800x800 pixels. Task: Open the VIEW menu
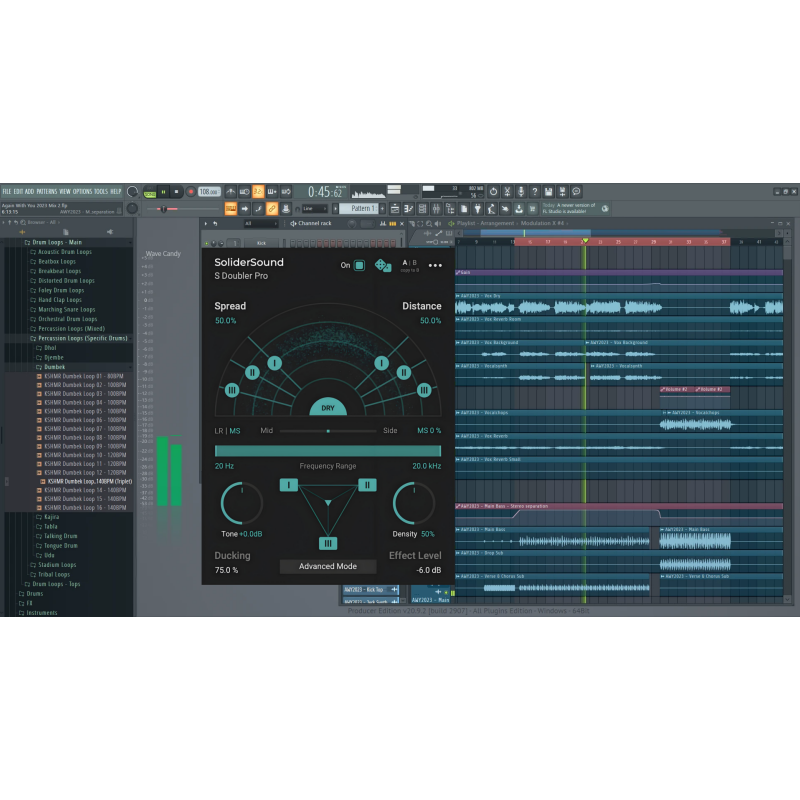click(x=65, y=192)
